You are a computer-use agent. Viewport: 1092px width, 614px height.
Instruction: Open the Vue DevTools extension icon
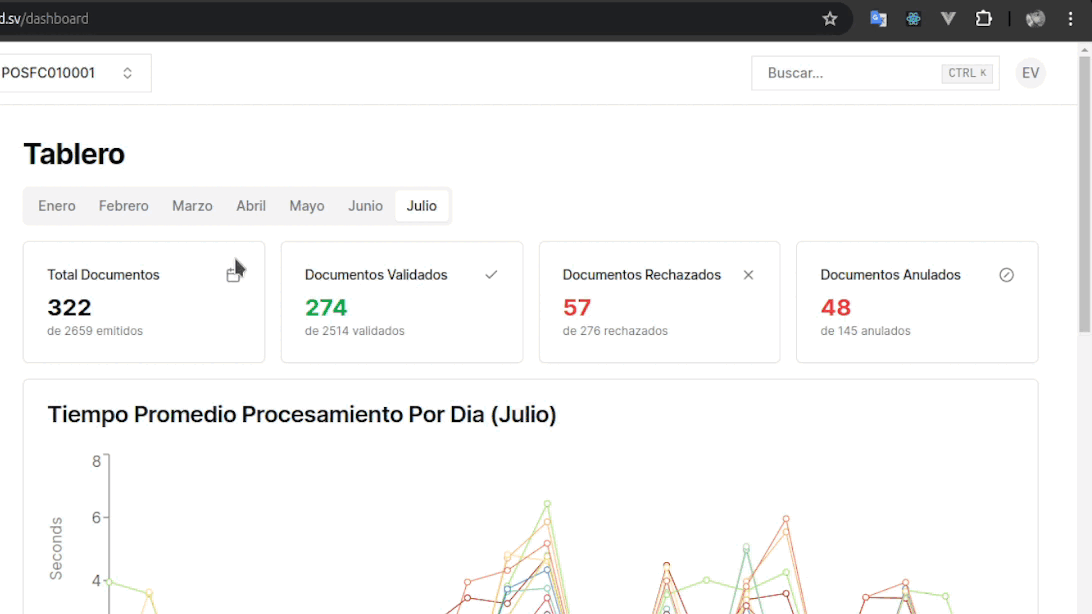click(948, 18)
